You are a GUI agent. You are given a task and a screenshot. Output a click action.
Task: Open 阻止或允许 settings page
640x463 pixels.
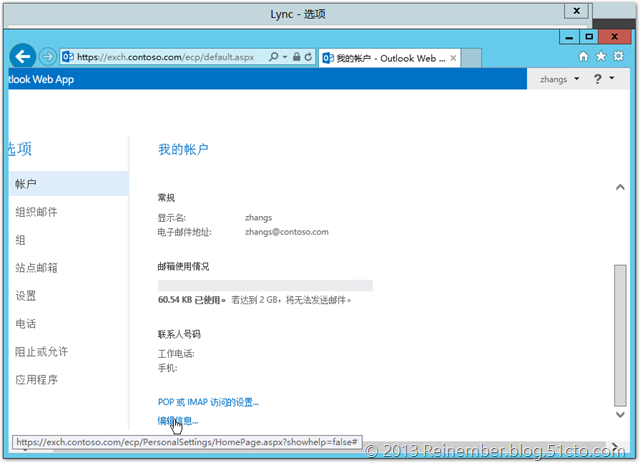(42, 352)
